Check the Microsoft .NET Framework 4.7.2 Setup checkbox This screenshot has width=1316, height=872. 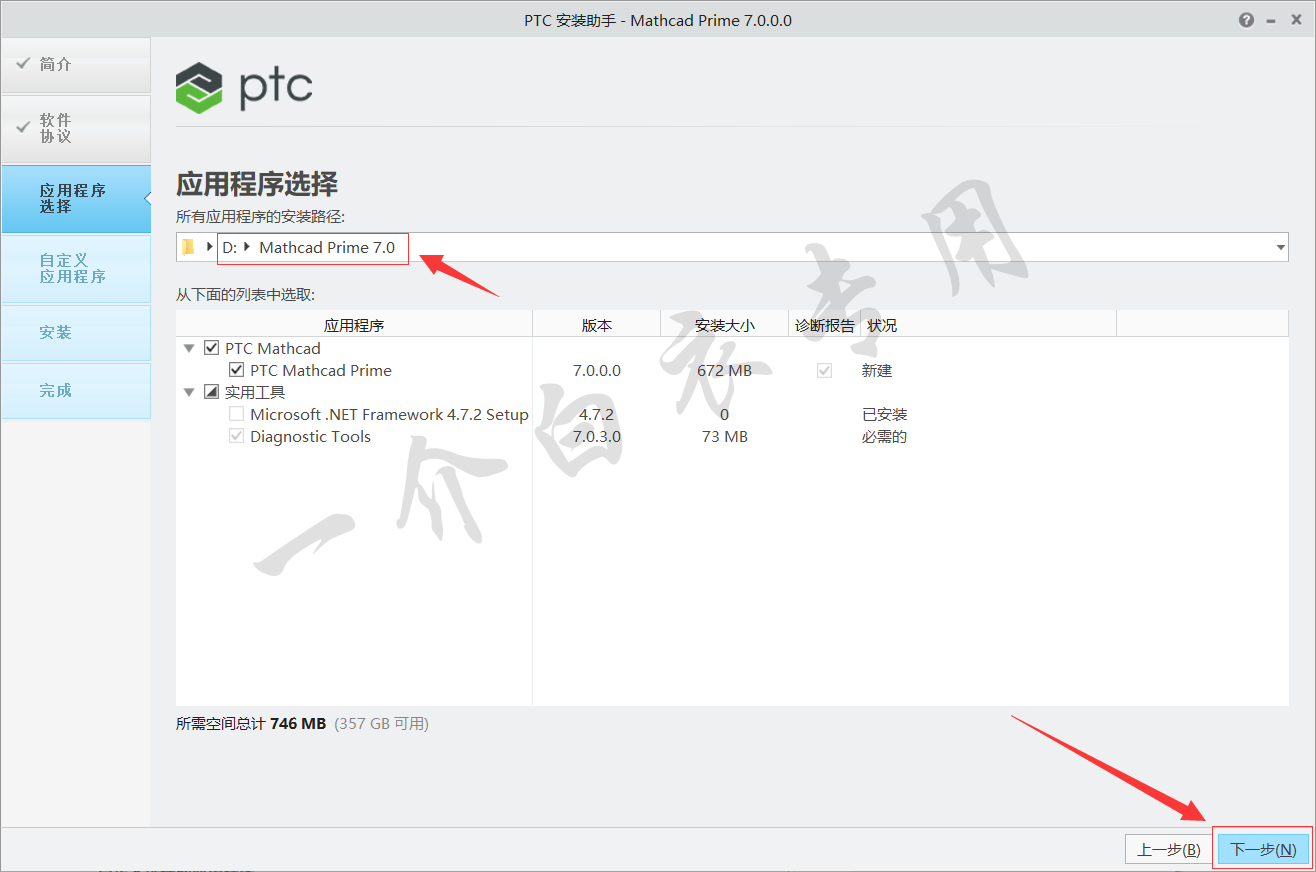[237, 414]
